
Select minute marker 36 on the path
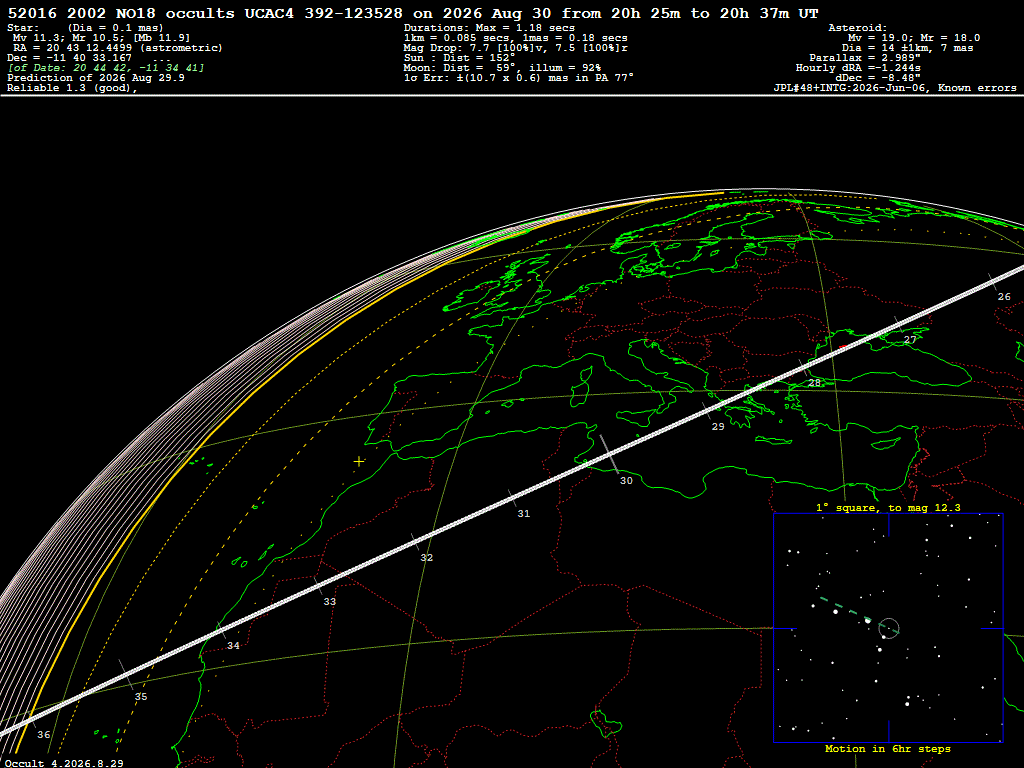pyautogui.click(x=44, y=735)
